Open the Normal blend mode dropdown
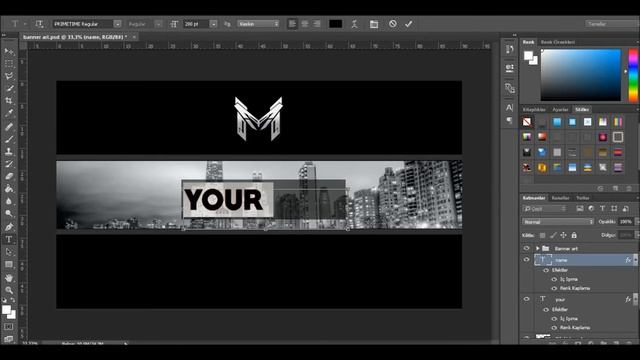 coord(558,222)
